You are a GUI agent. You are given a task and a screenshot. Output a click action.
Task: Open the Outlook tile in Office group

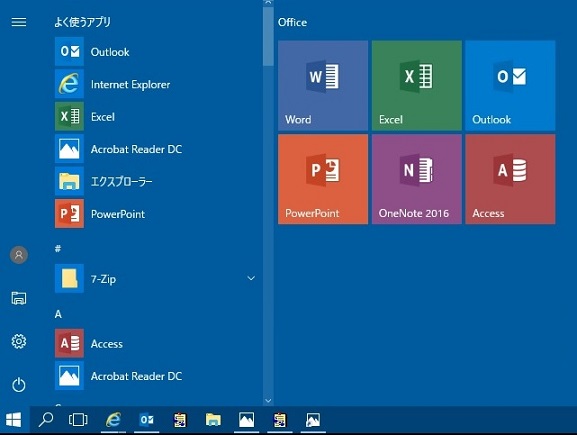point(510,85)
